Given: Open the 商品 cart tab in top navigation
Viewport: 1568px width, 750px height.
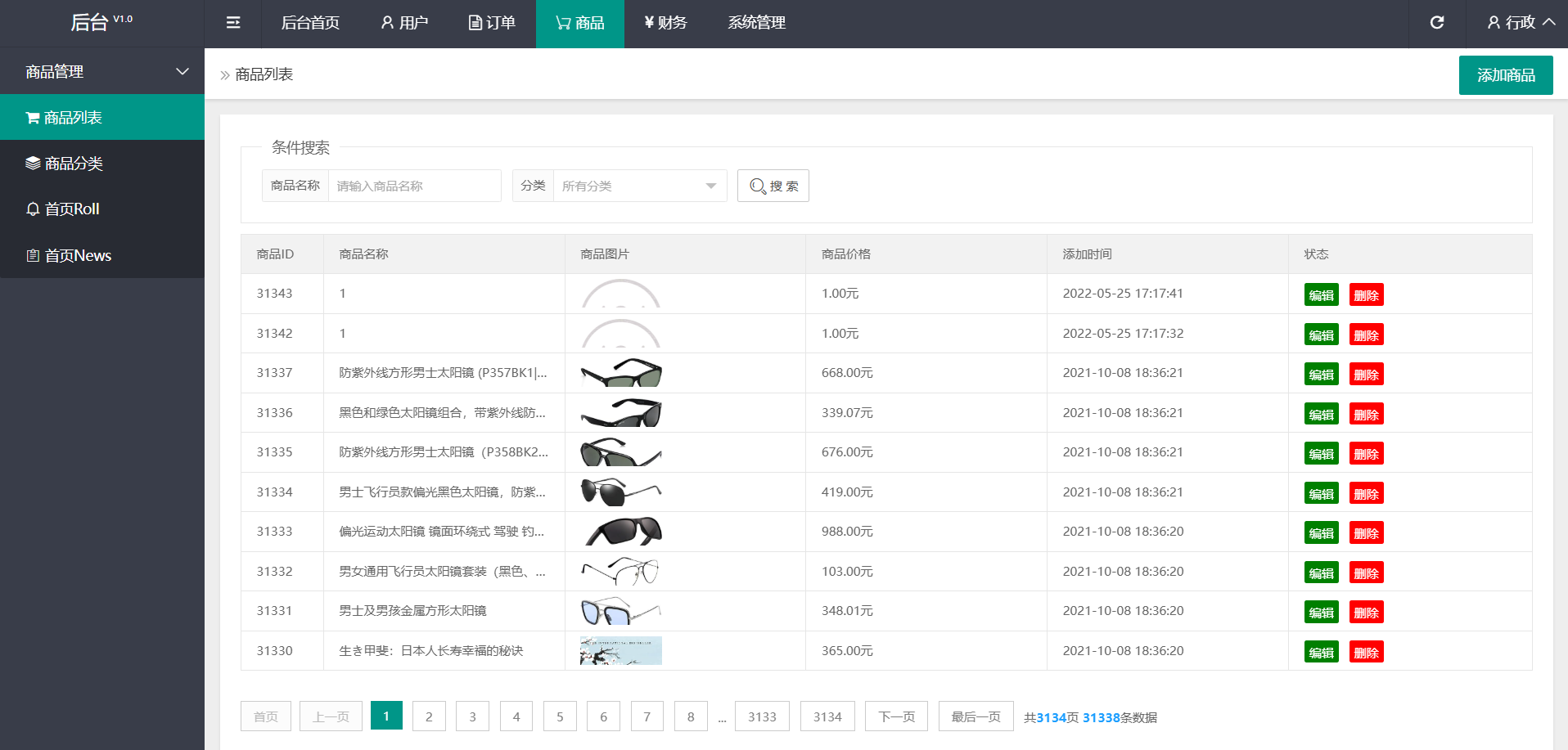Looking at the screenshot, I should (x=579, y=23).
